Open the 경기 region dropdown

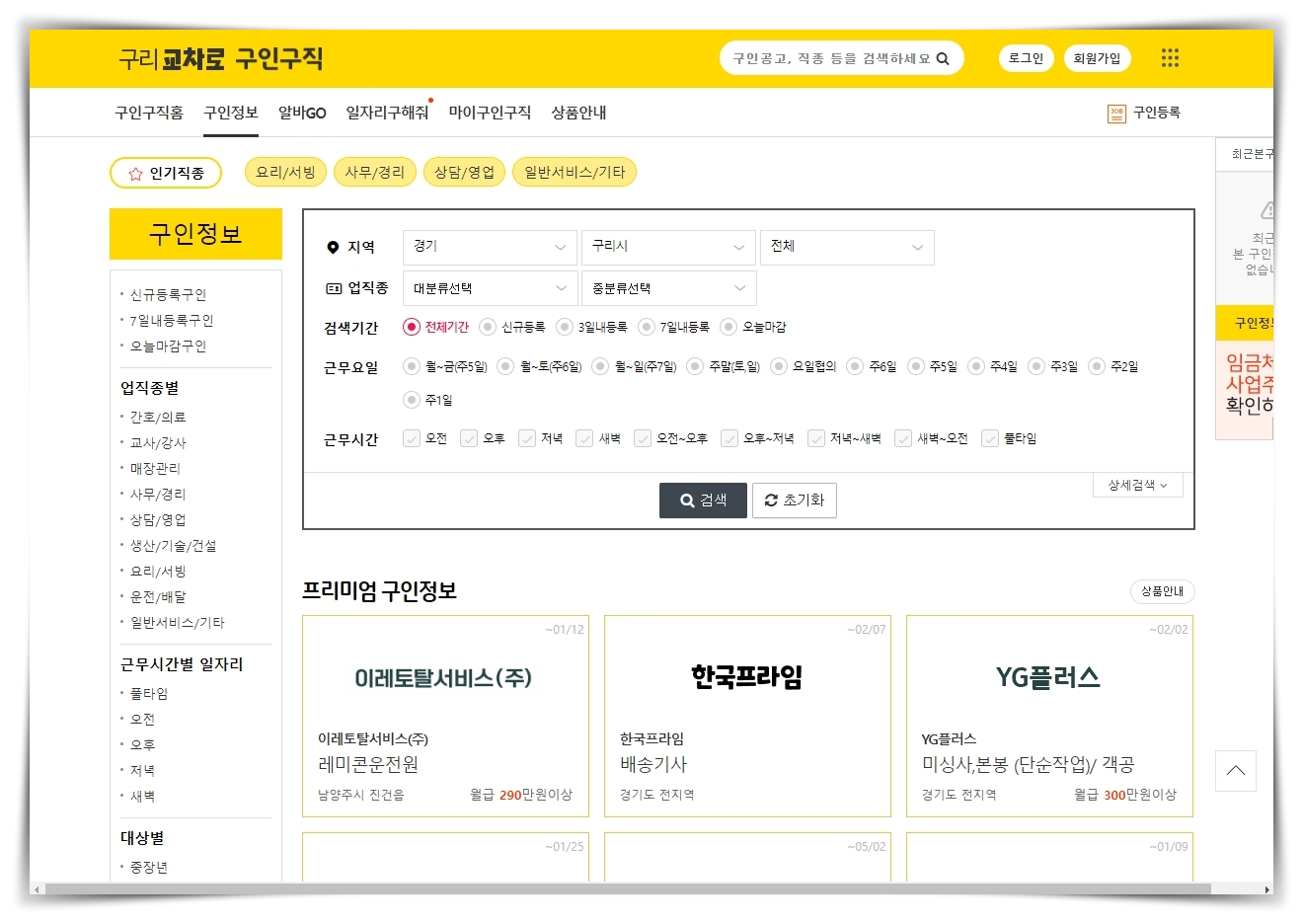coord(490,248)
